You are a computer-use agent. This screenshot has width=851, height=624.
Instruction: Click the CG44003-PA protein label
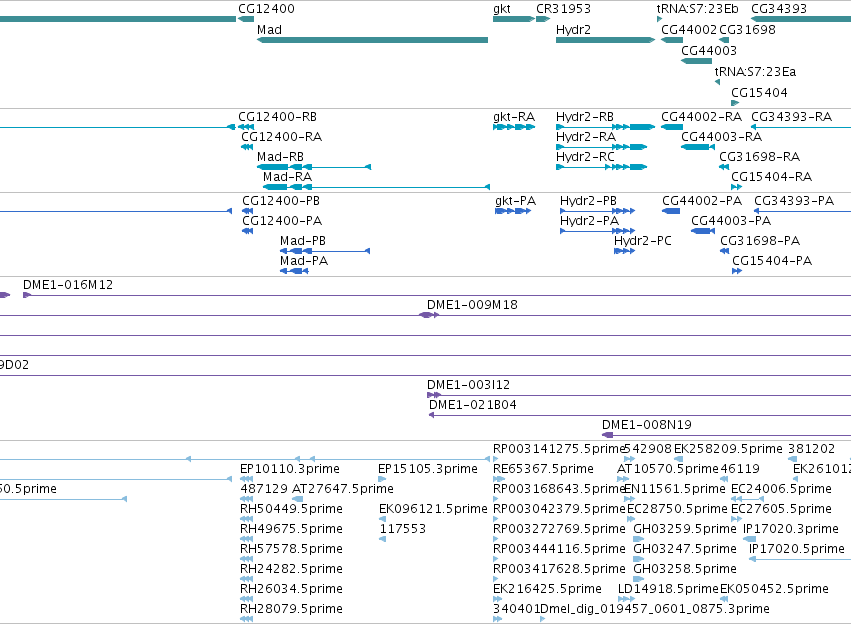click(731, 221)
